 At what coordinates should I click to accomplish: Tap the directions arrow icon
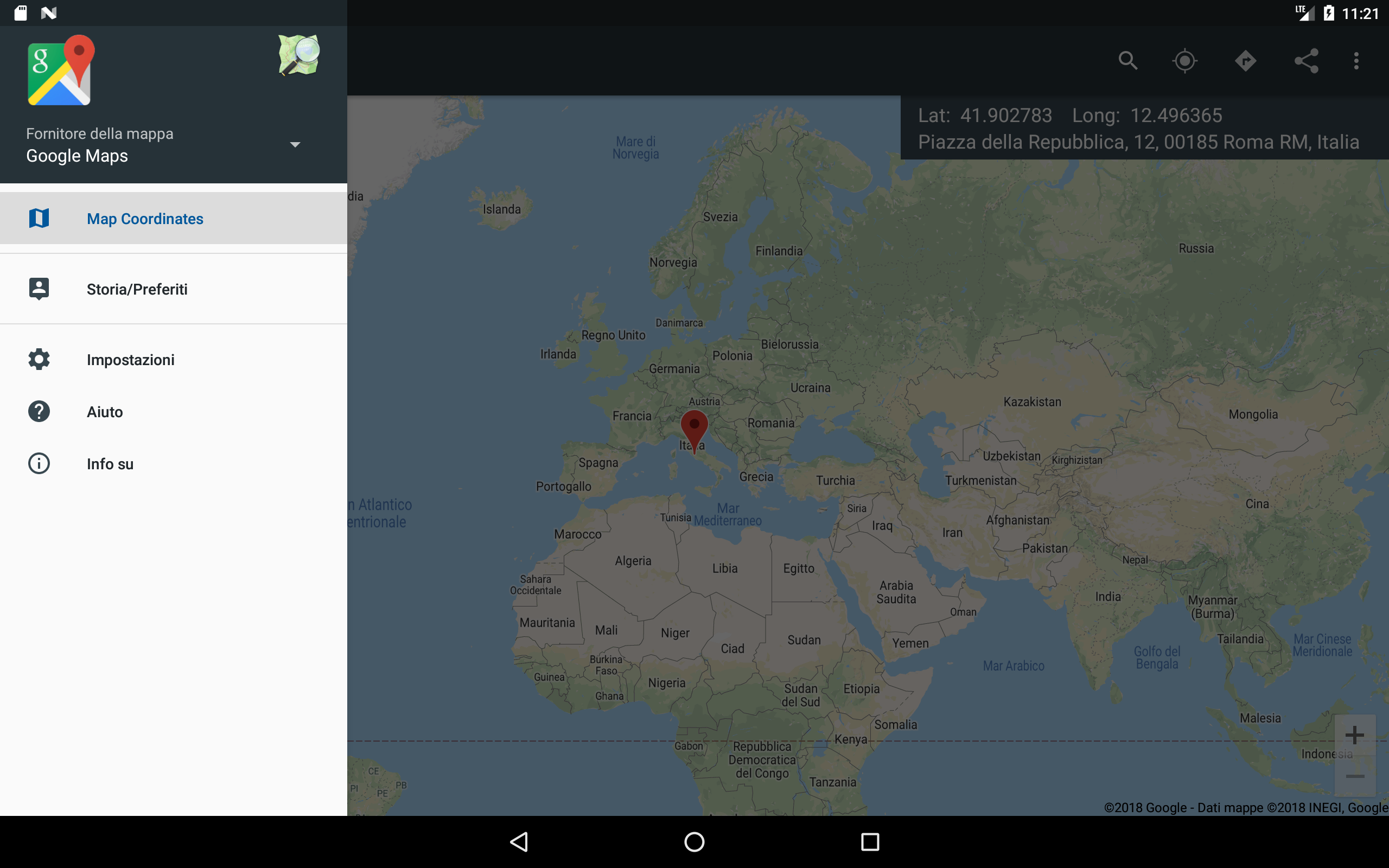tap(1246, 61)
